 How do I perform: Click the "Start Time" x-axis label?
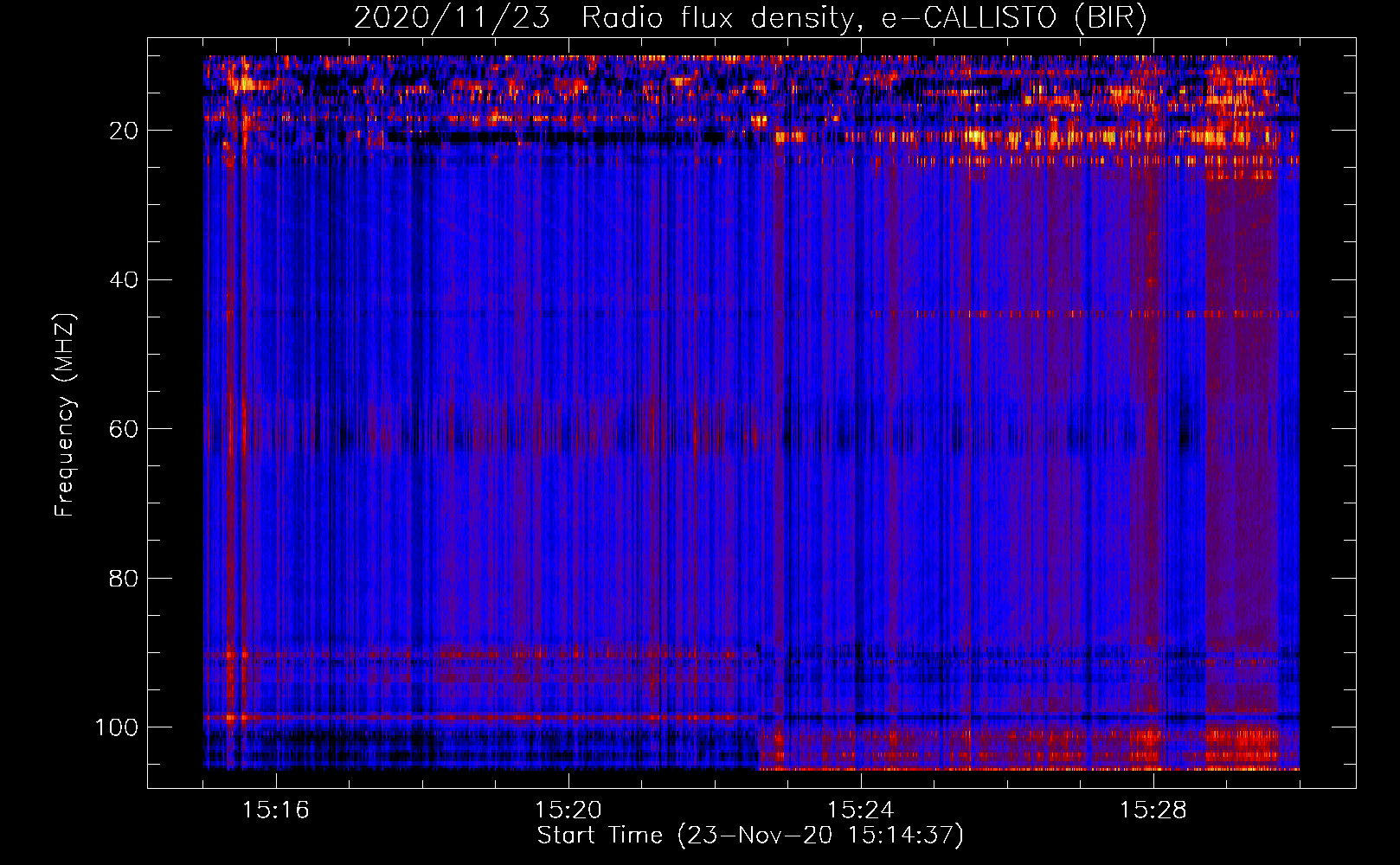click(x=599, y=836)
